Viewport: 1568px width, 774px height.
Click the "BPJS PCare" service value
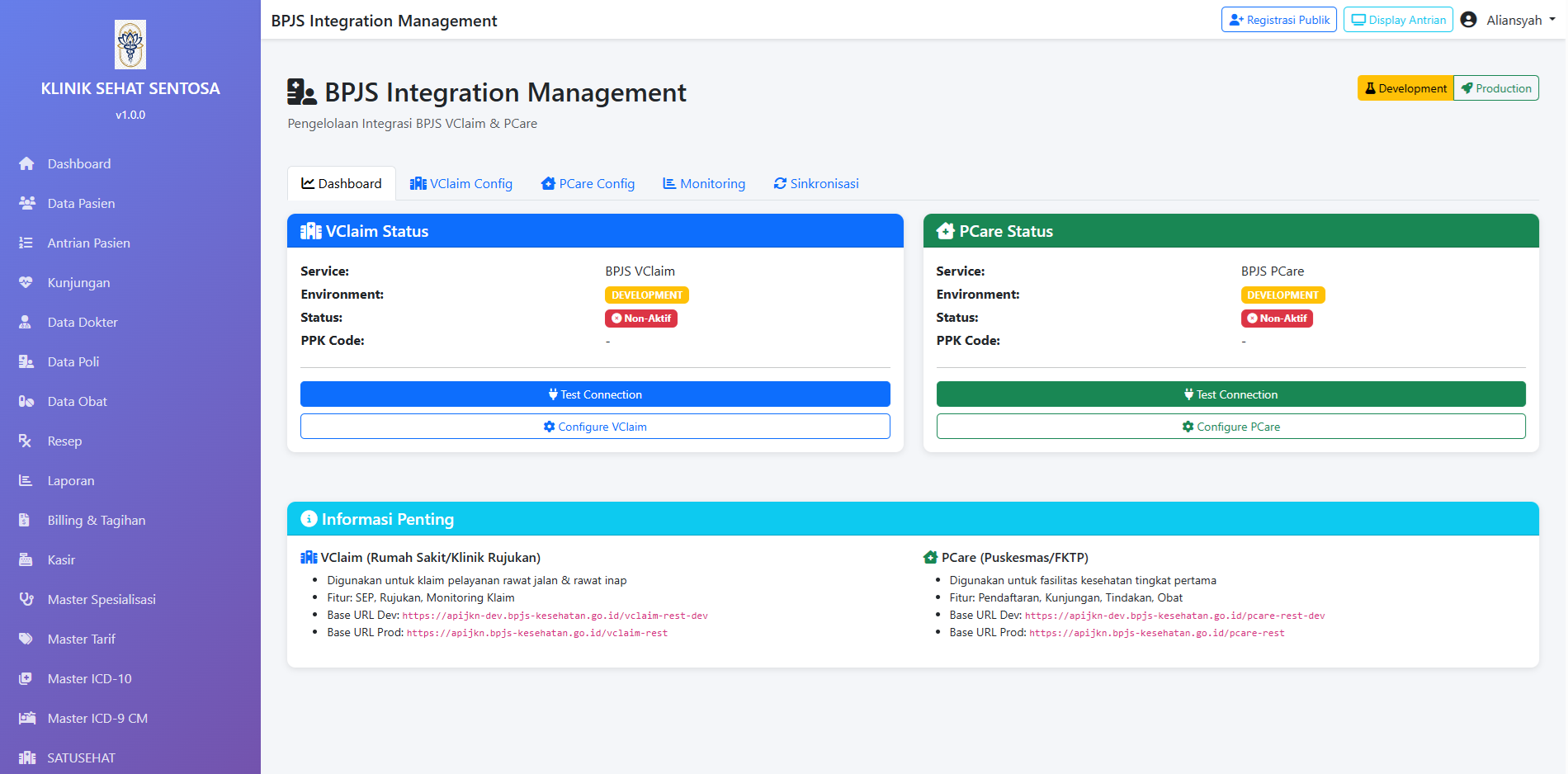point(1273,271)
